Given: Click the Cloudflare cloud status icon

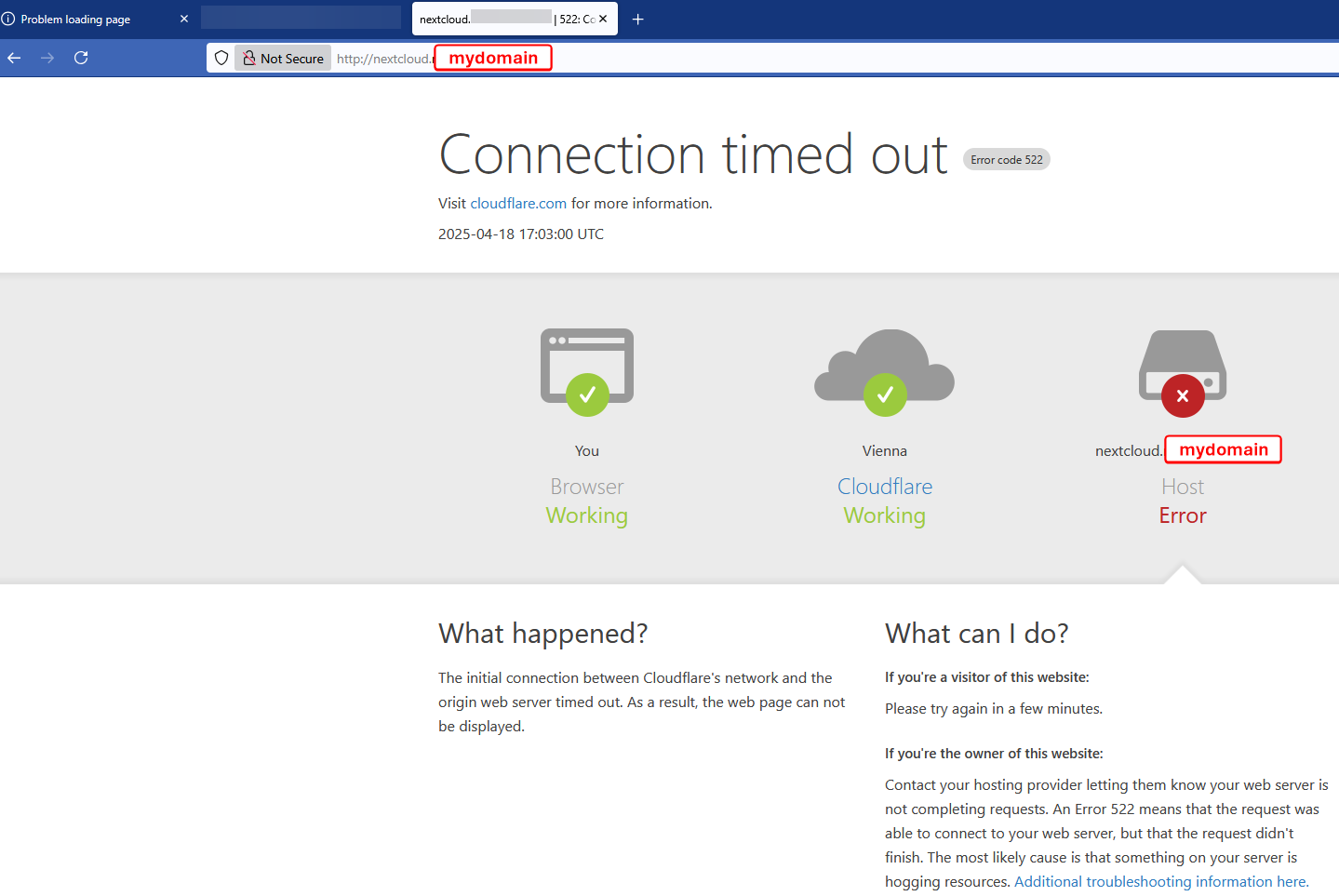Looking at the screenshot, I should [885, 371].
